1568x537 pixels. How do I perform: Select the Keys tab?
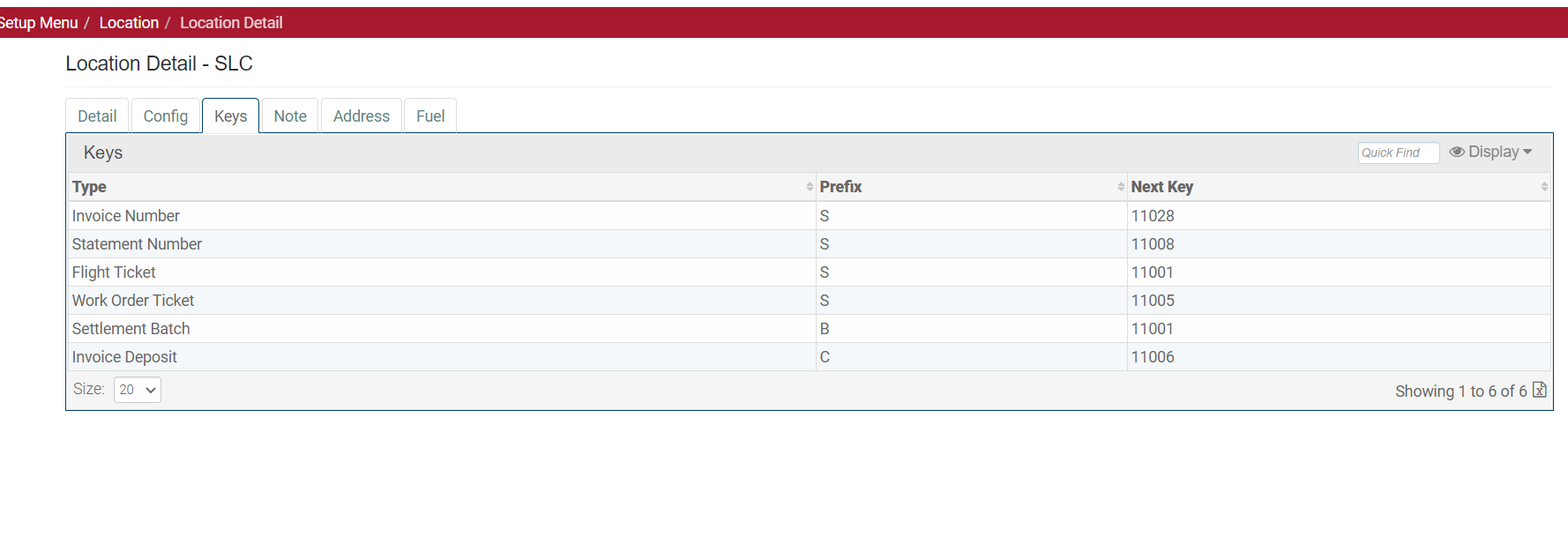click(x=230, y=116)
